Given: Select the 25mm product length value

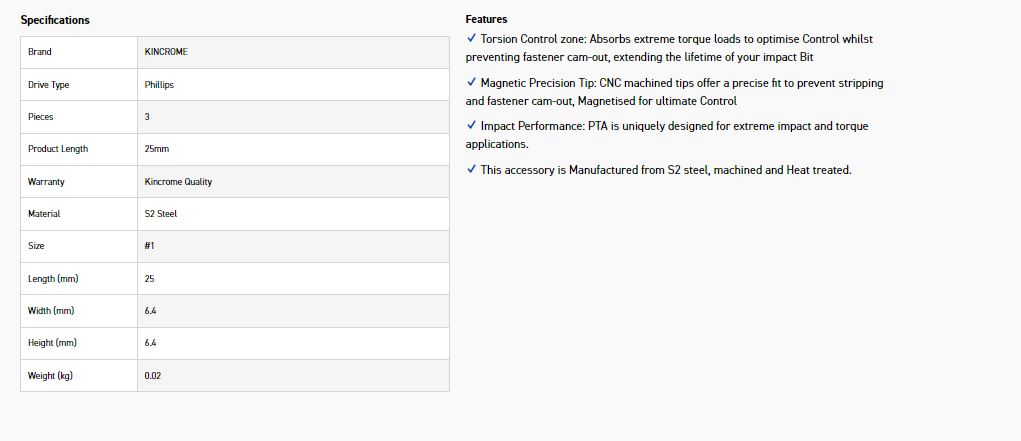Looking at the screenshot, I should tap(157, 149).
